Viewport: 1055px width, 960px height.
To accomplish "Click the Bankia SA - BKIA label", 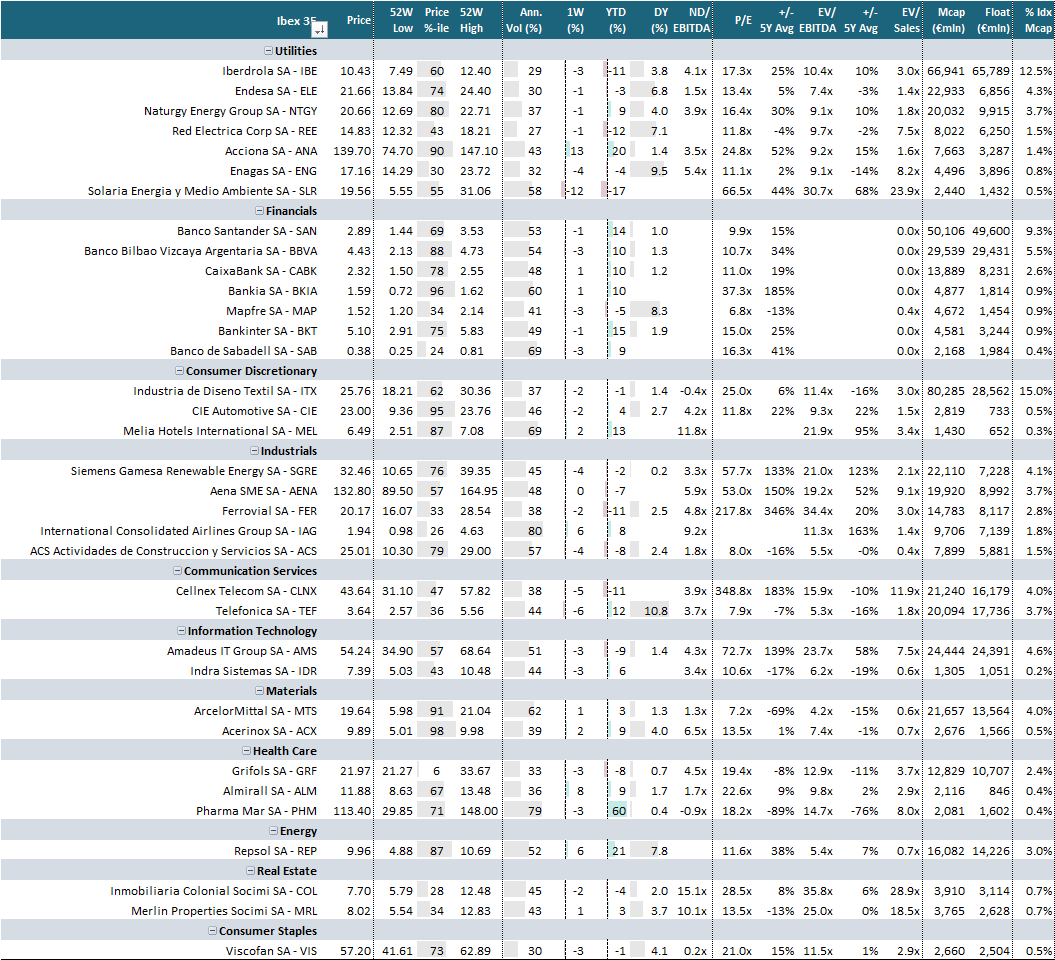I will (272, 291).
